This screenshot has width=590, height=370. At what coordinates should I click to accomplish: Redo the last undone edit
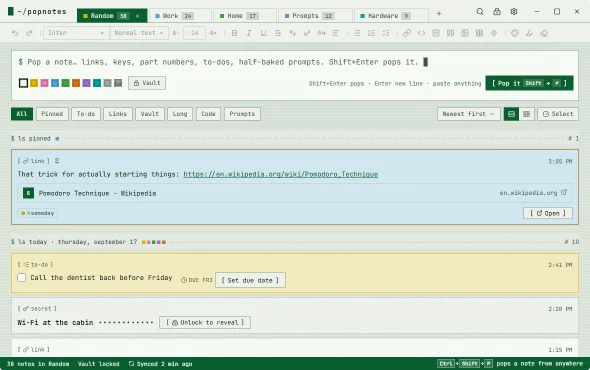point(29,33)
